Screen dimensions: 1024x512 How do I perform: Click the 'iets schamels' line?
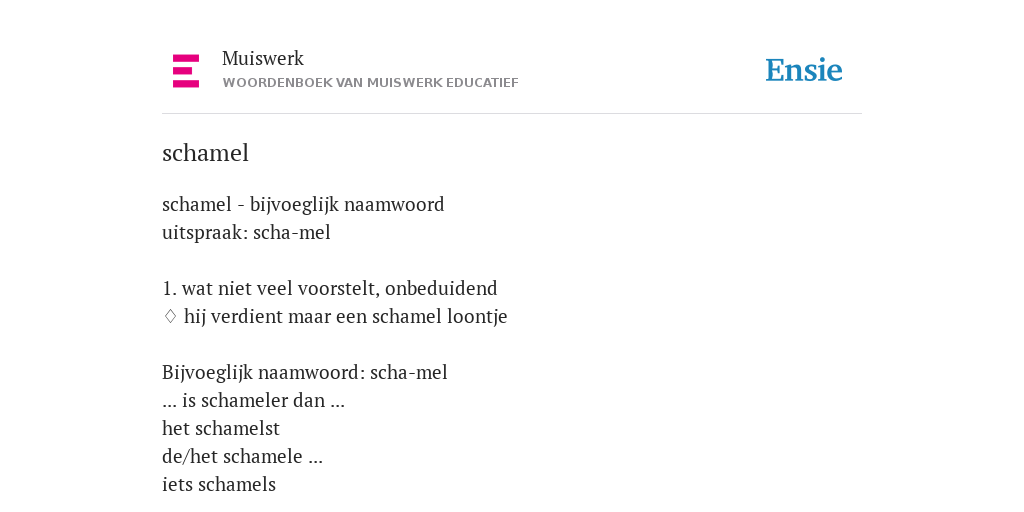tap(219, 485)
